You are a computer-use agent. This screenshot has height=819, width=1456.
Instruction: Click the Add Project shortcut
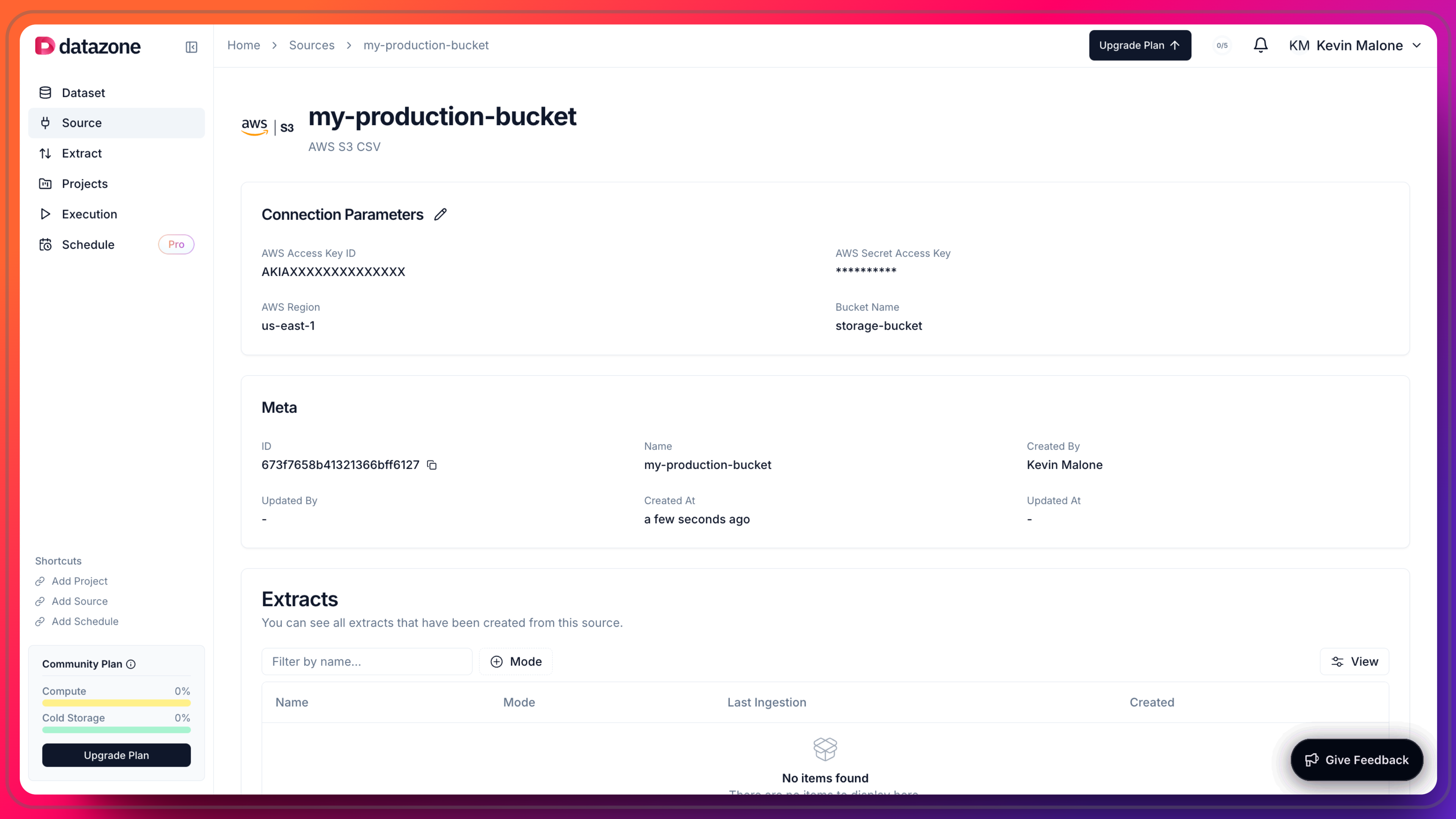pos(79,581)
